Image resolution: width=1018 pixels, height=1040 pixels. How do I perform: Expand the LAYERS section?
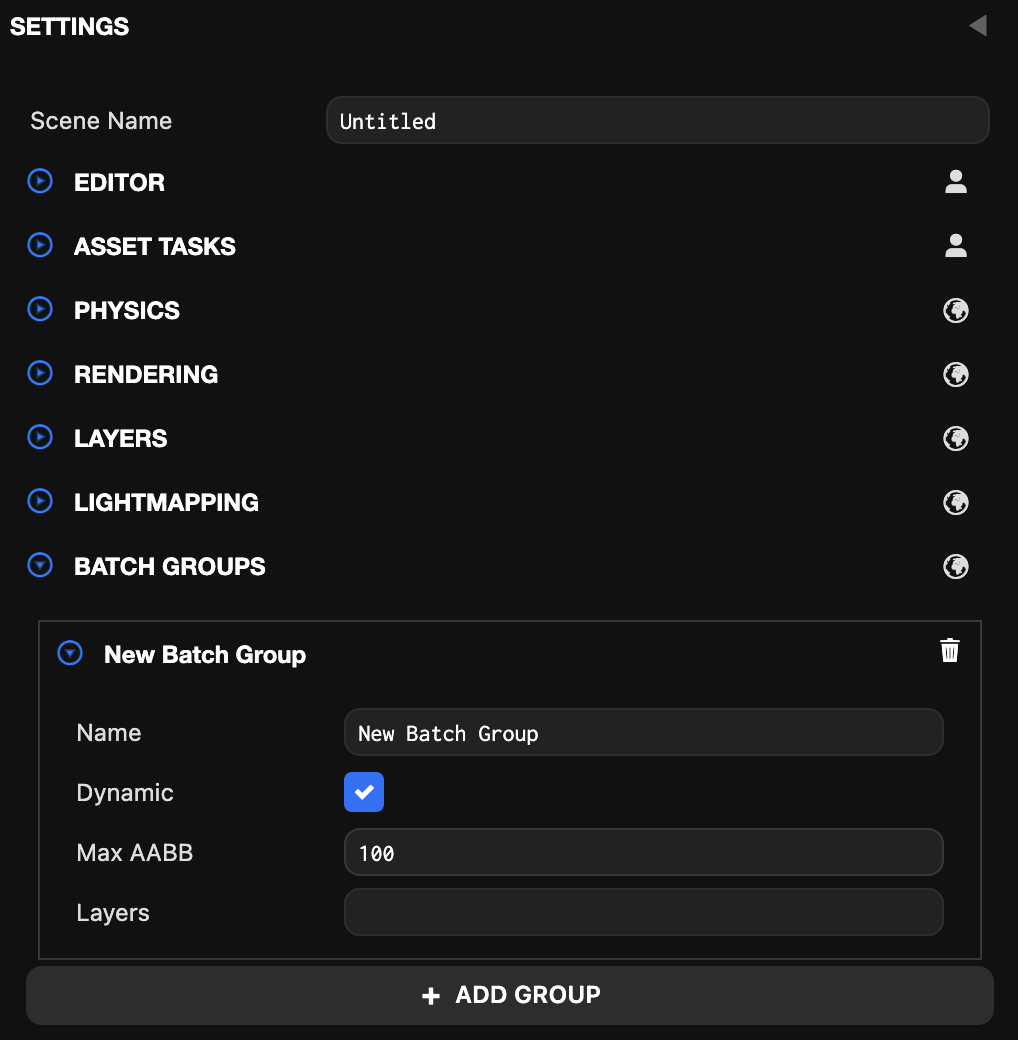(40, 437)
